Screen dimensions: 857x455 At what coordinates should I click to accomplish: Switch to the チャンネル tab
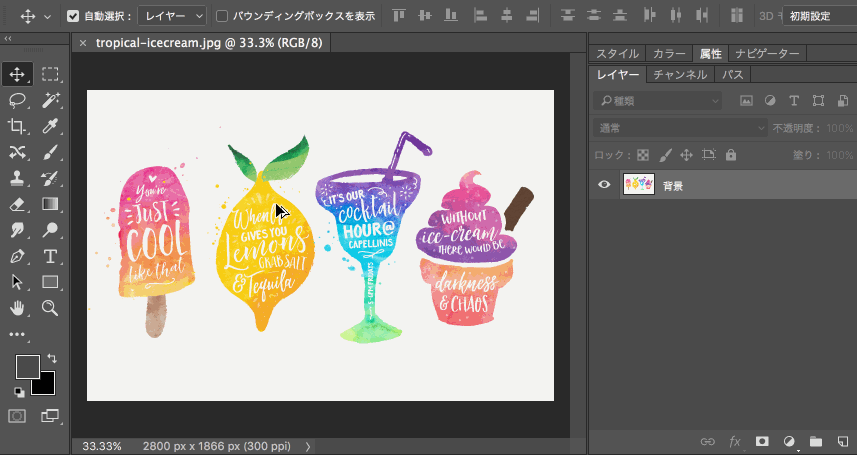[679, 75]
